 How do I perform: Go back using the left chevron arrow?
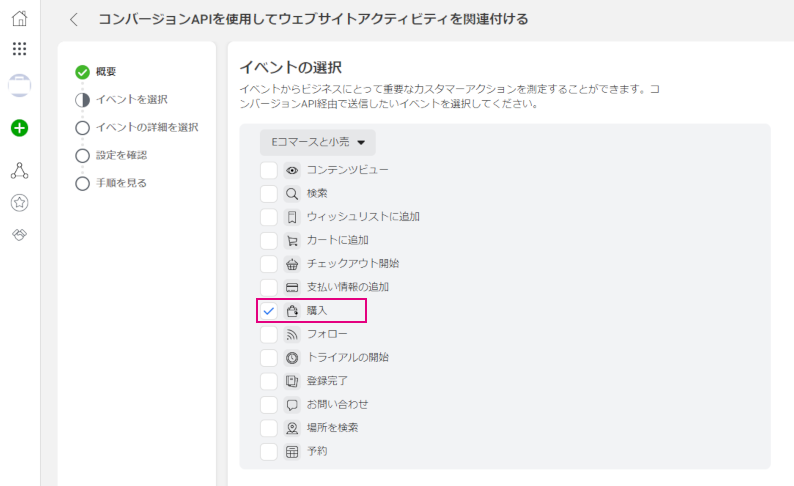pos(74,19)
